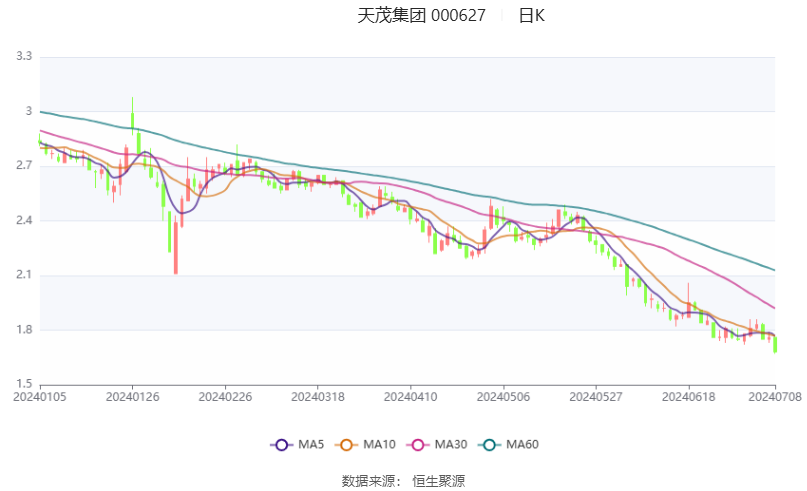Screen dimensions: 807x491
Task: Click the 1.8 price axis label
Action: point(24,329)
